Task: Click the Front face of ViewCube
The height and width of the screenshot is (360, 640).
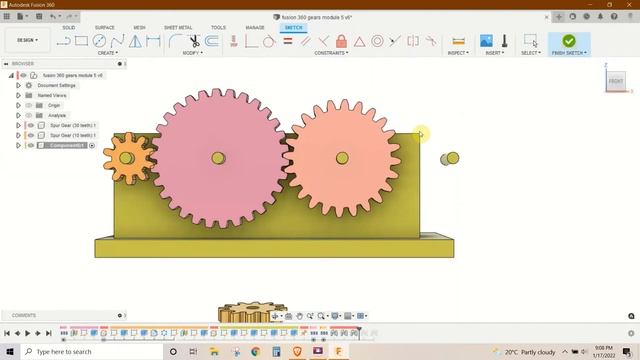Action: [616, 81]
